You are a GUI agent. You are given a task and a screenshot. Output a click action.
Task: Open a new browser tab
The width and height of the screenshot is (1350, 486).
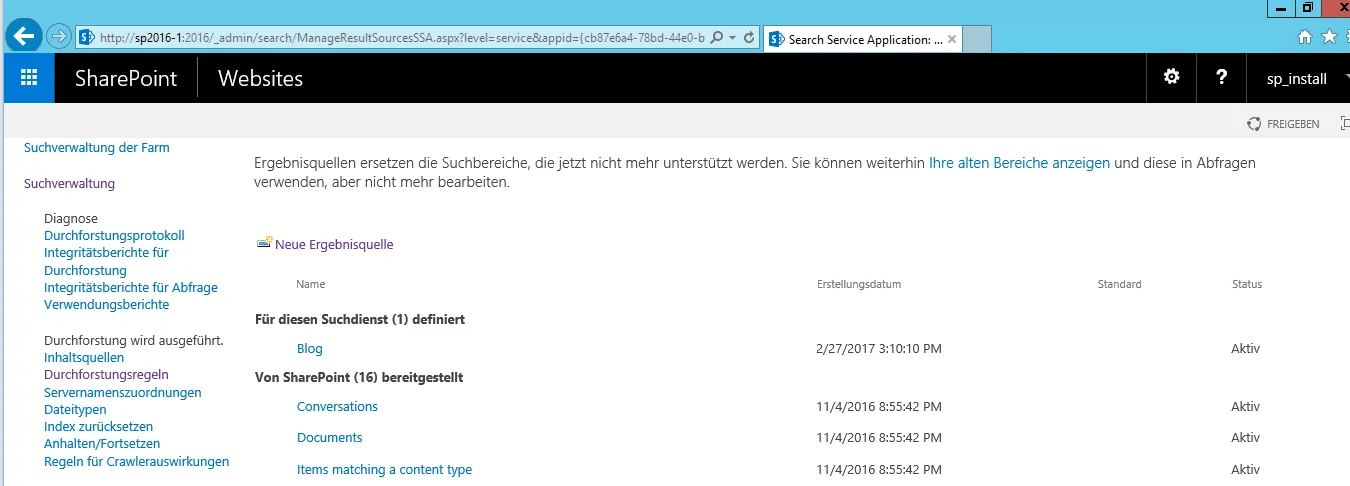(978, 40)
